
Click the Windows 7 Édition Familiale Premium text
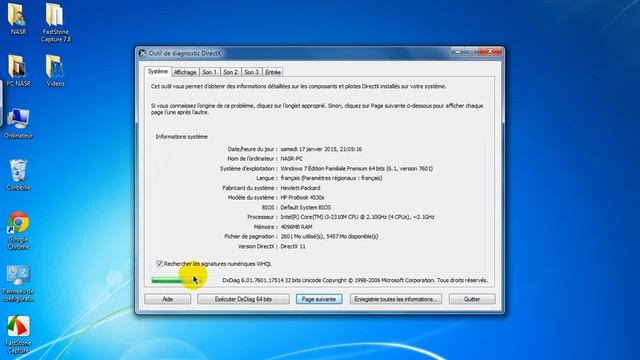point(357,169)
